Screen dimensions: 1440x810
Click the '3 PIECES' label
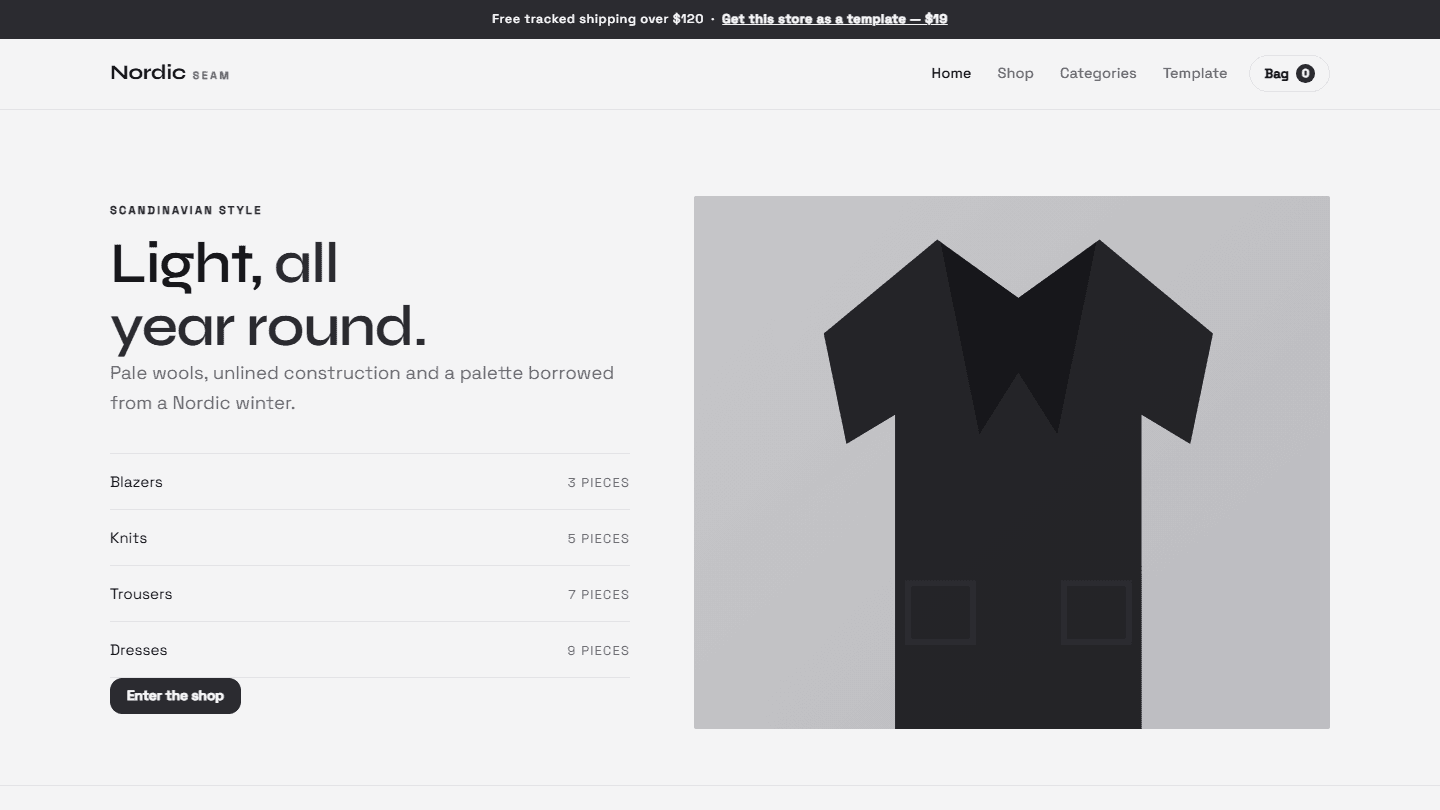point(598,483)
